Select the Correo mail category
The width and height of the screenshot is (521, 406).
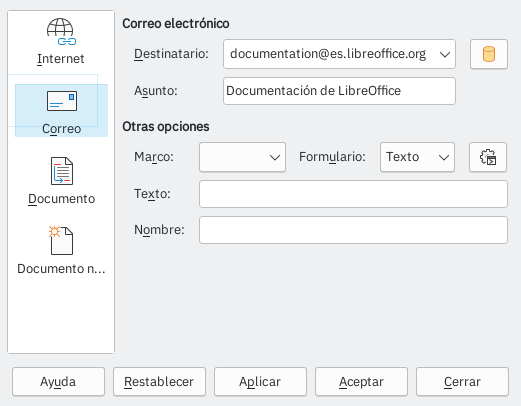tap(61, 111)
